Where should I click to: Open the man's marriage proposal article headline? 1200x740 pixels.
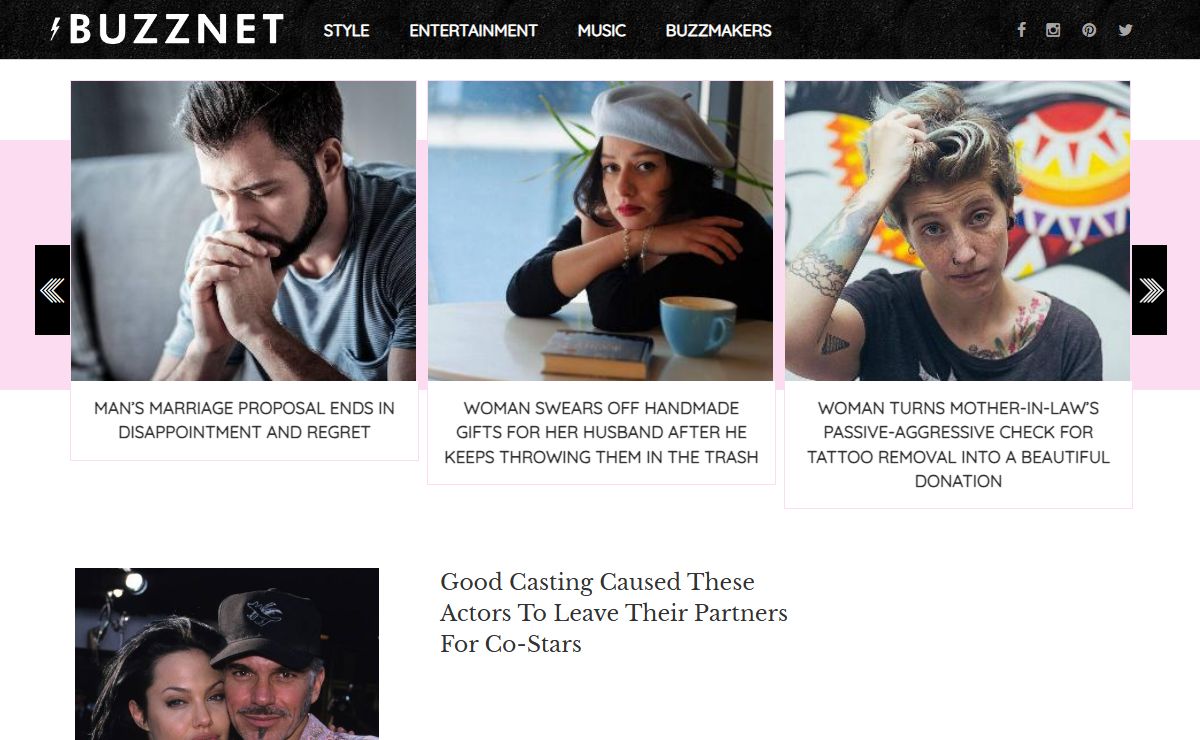[244, 420]
